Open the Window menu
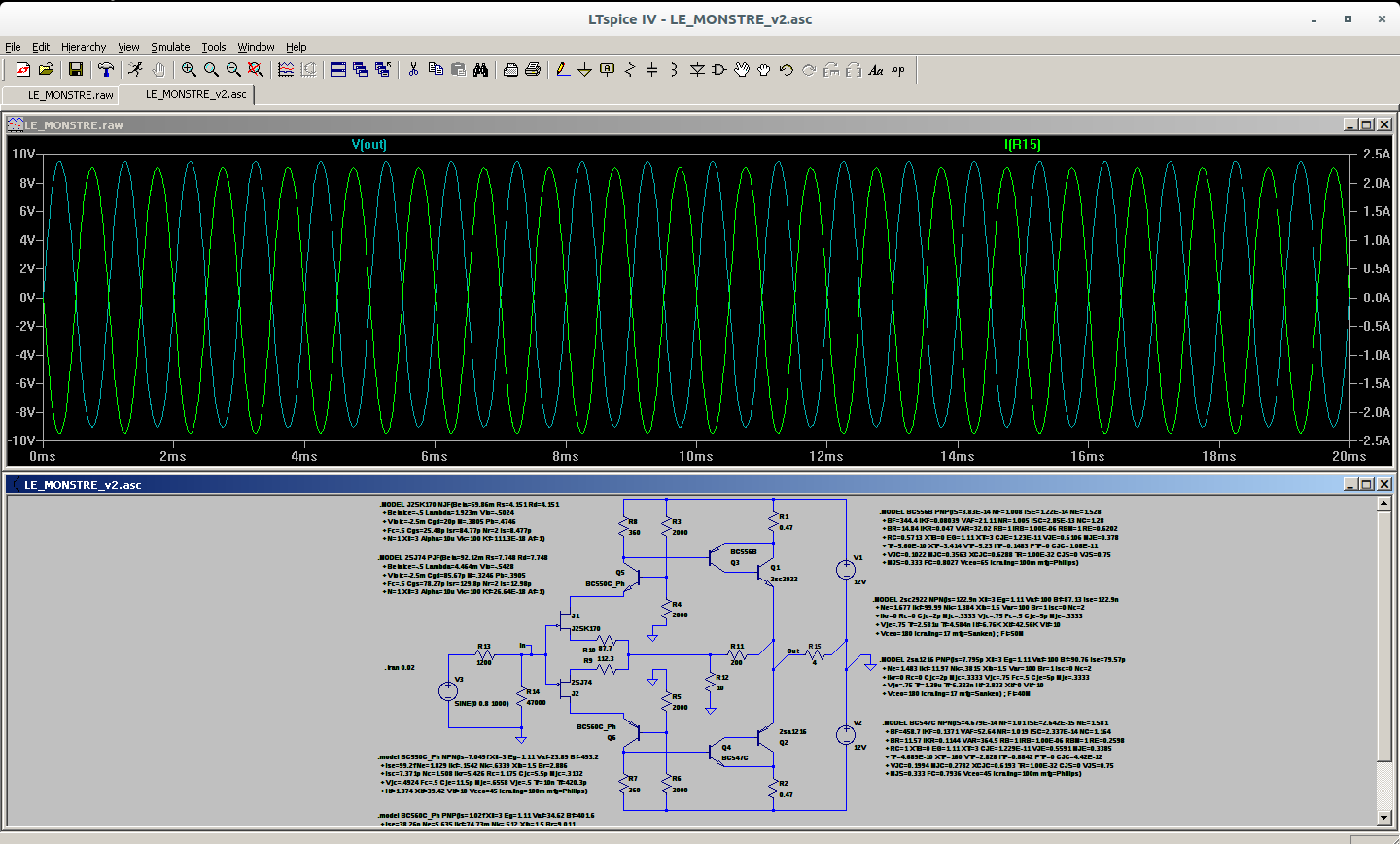Image resolution: width=1400 pixels, height=844 pixels. pyautogui.click(x=256, y=47)
